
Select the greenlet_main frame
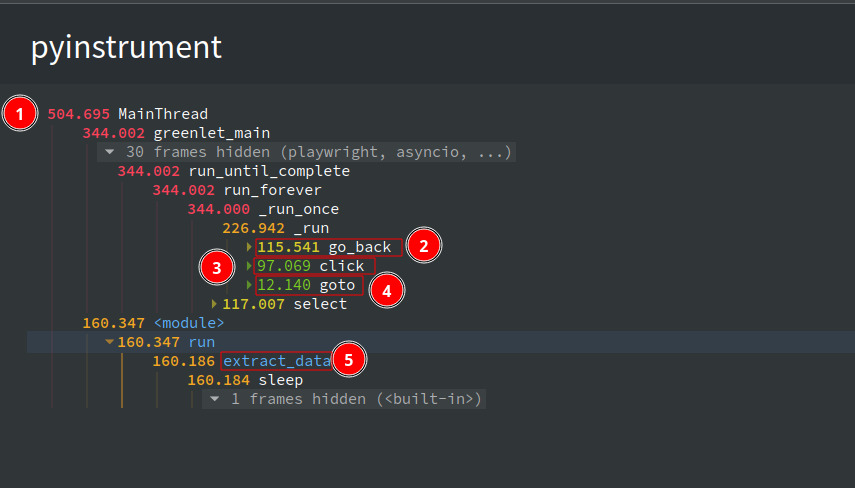coord(176,133)
